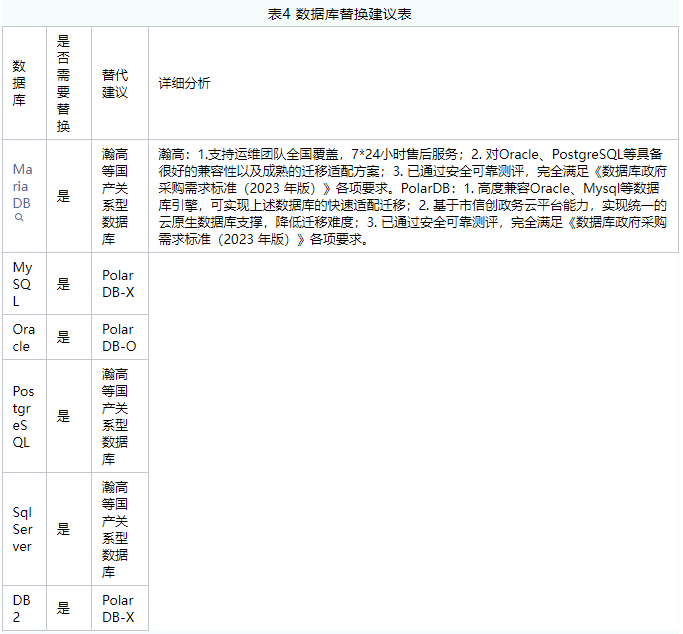Click 瀚高等国产关系型数据库 in the PostgreSQL row
The height and width of the screenshot is (634, 683).
tap(115, 416)
